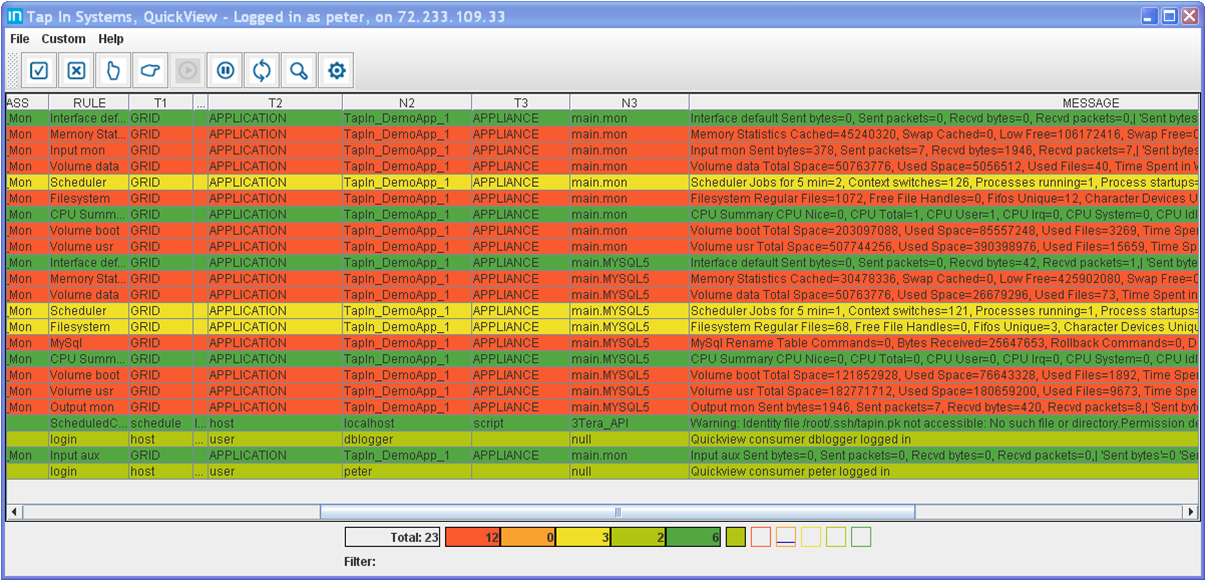The image size is (1206, 581).
Task: Click the localhost cell
Action: (x=407, y=423)
